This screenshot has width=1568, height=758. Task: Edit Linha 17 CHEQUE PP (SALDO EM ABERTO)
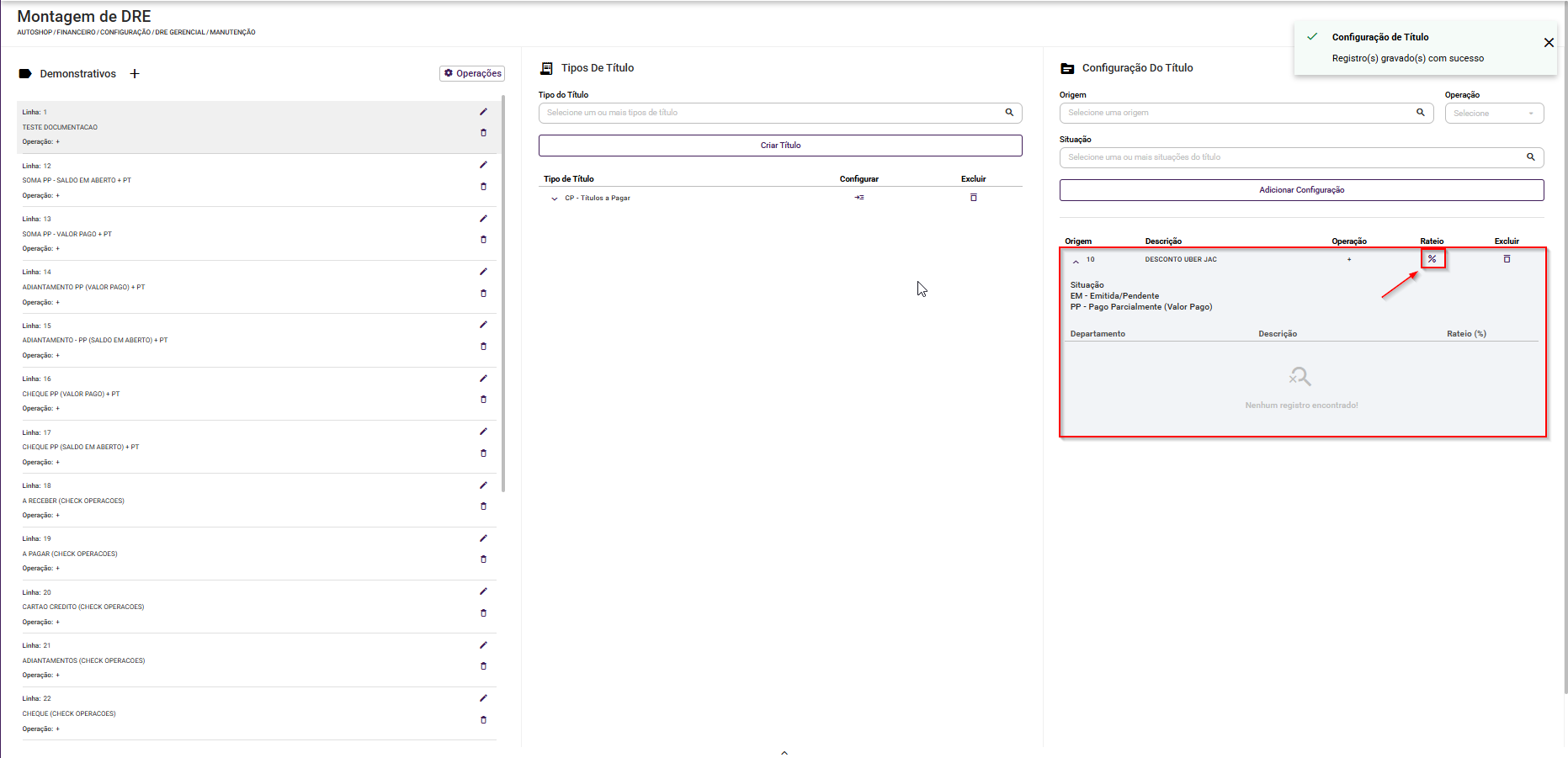click(483, 432)
